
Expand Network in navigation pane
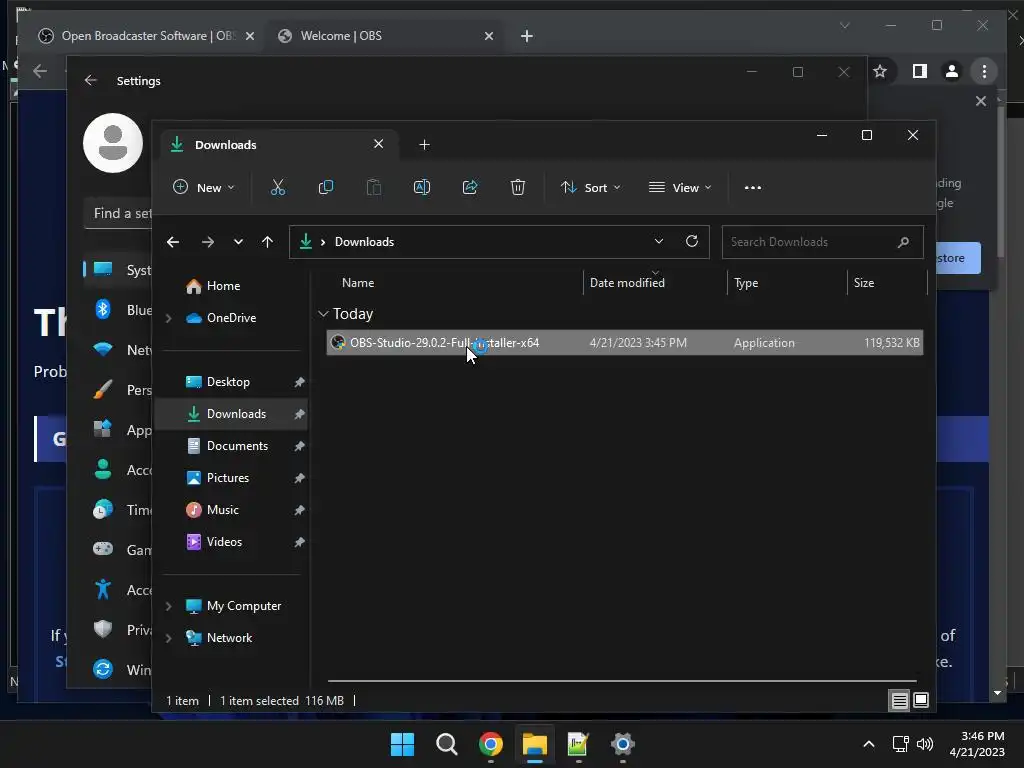point(168,638)
